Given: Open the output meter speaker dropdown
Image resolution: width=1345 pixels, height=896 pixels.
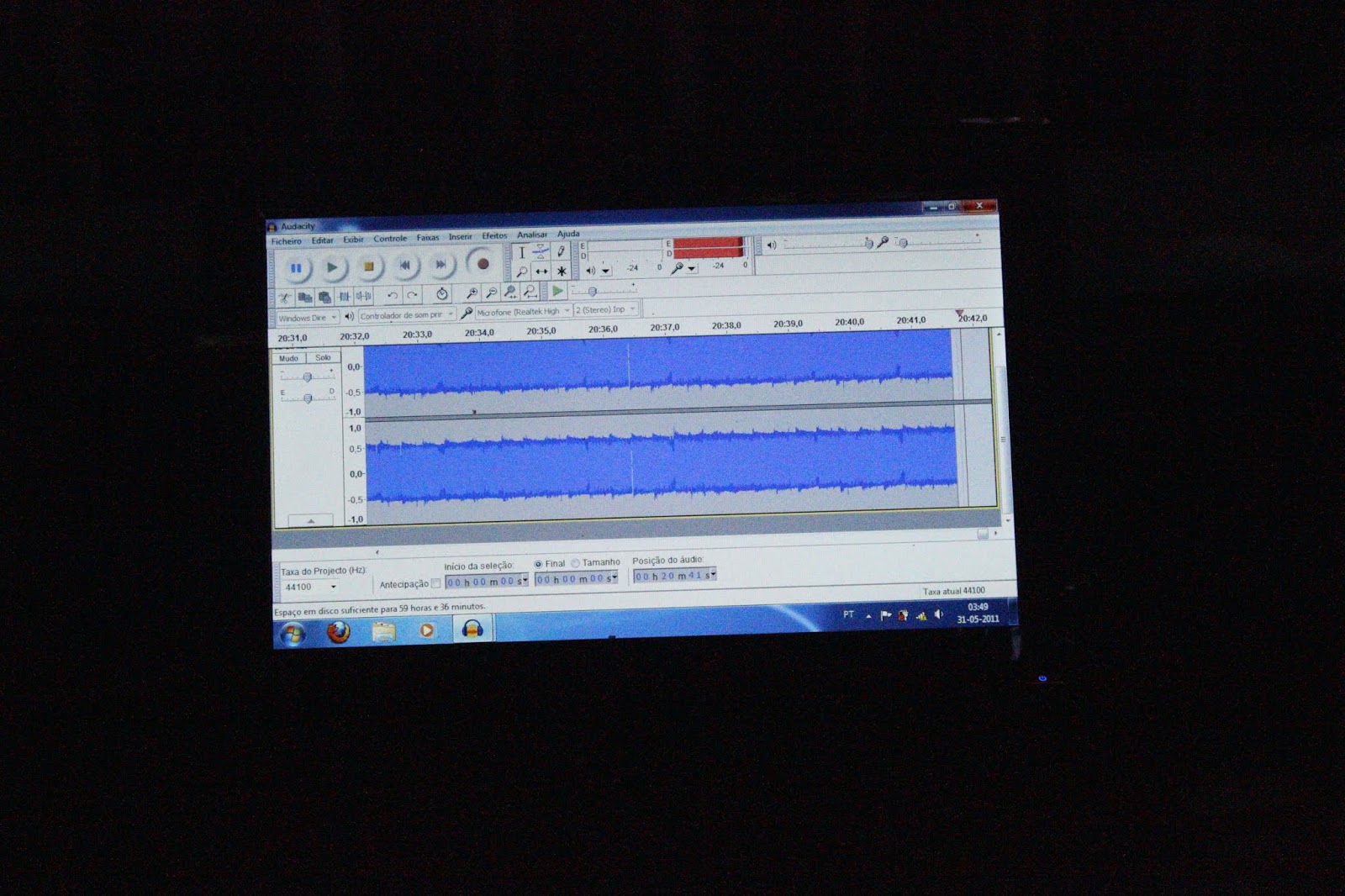Looking at the screenshot, I should (x=605, y=271).
